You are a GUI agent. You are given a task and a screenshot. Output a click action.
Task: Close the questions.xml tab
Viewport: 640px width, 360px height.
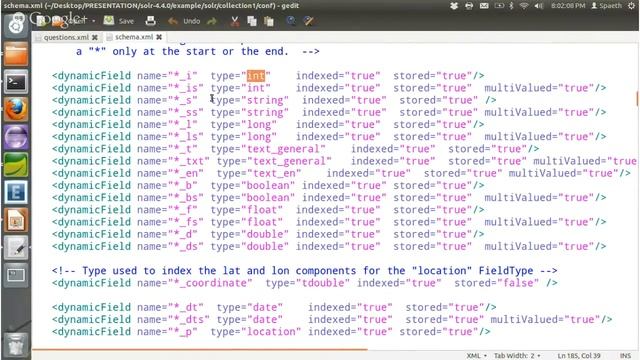[95, 37]
